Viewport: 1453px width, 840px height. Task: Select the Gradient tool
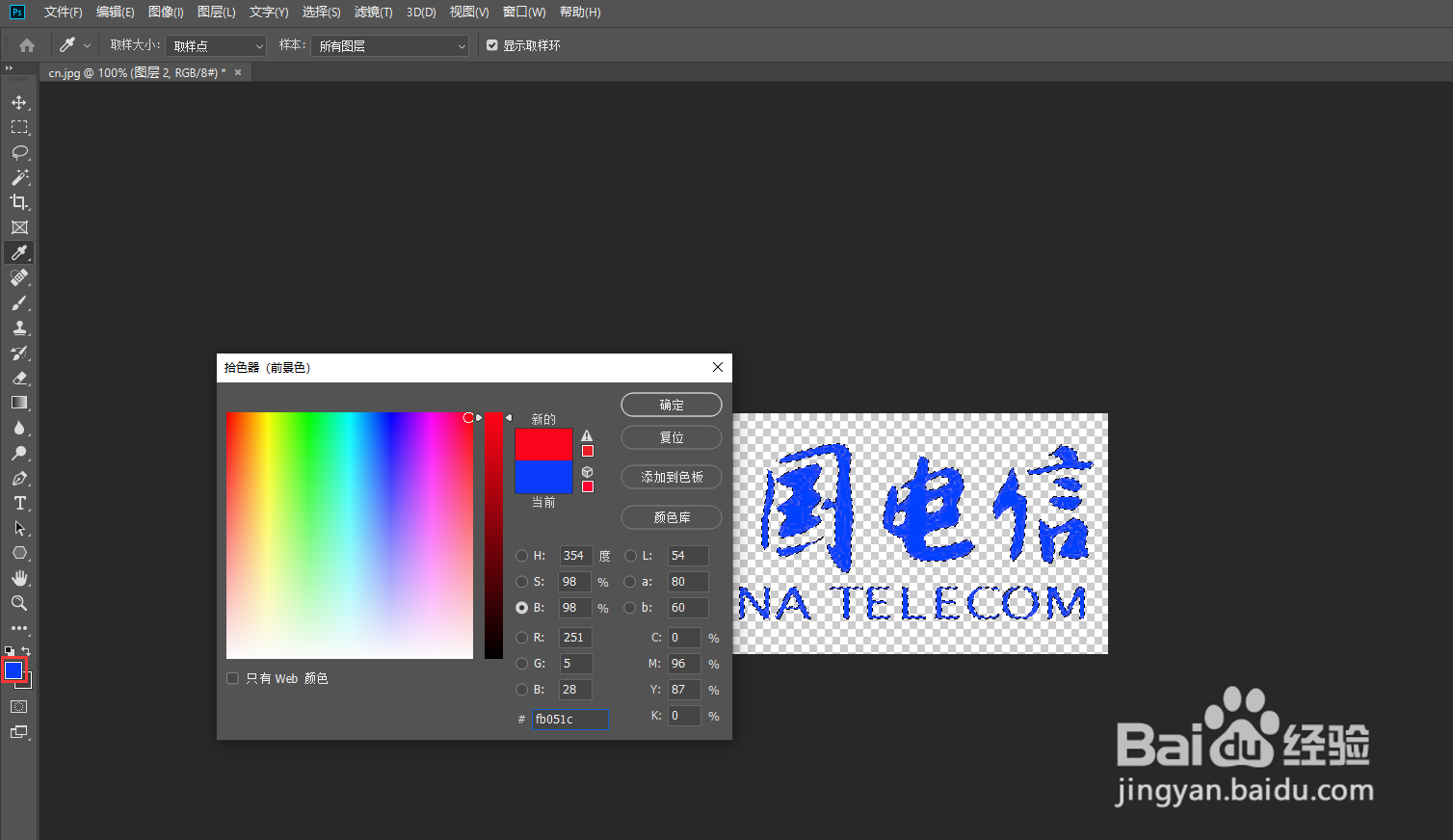point(19,403)
